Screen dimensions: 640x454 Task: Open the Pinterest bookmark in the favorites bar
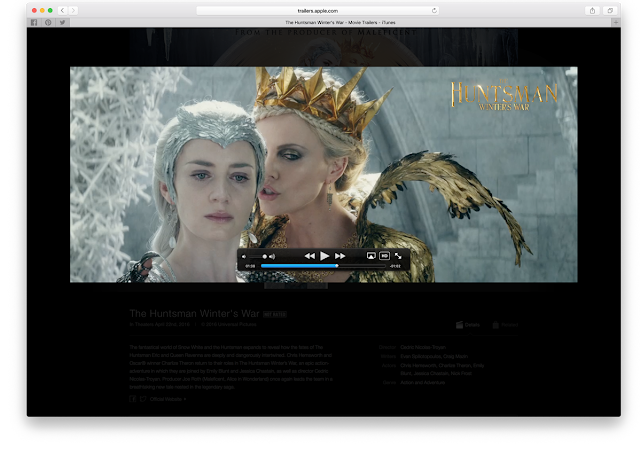point(48,22)
